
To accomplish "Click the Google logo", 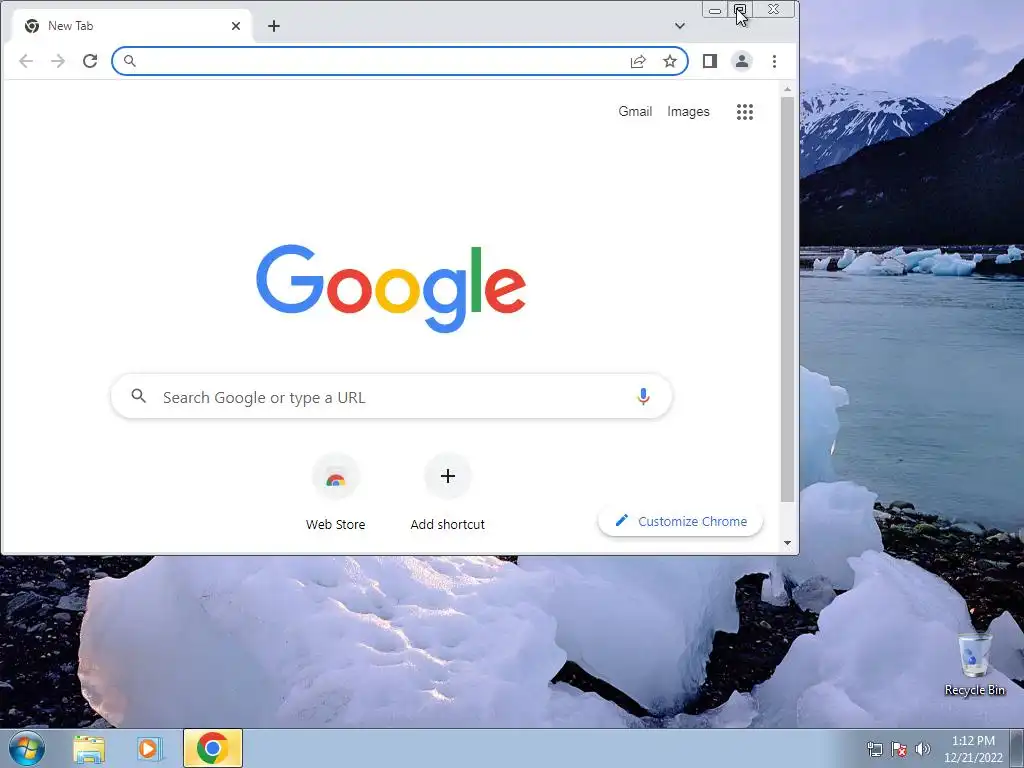I will (x=391, y=288).
